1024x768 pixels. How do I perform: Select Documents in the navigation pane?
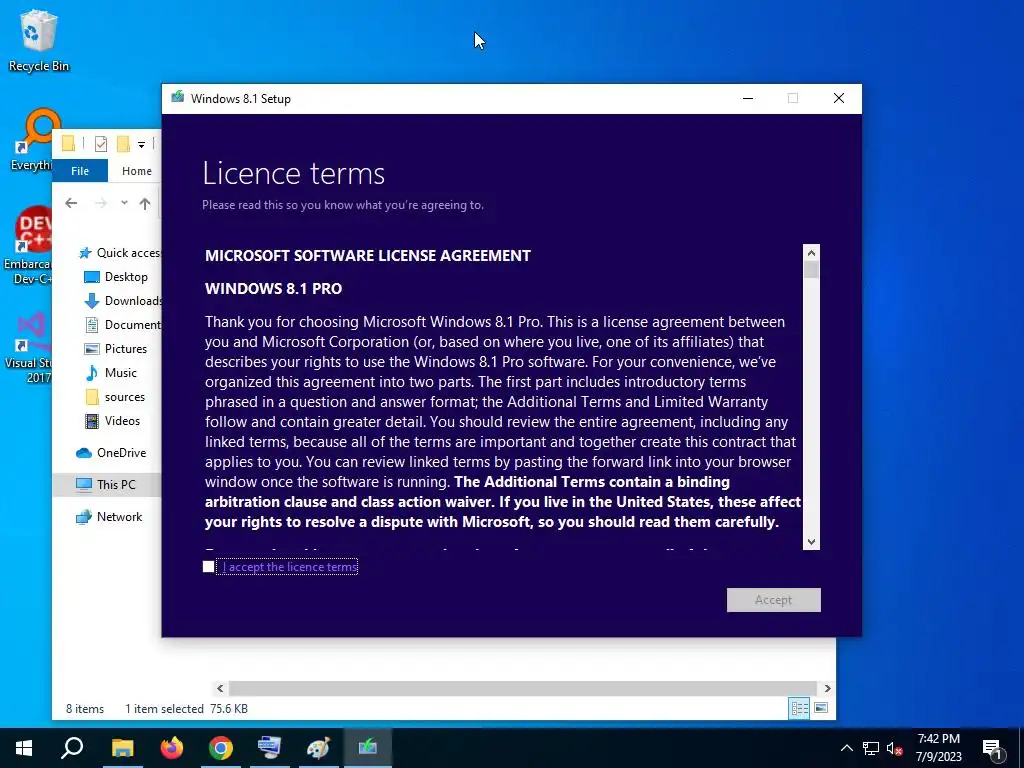point(123,325)
